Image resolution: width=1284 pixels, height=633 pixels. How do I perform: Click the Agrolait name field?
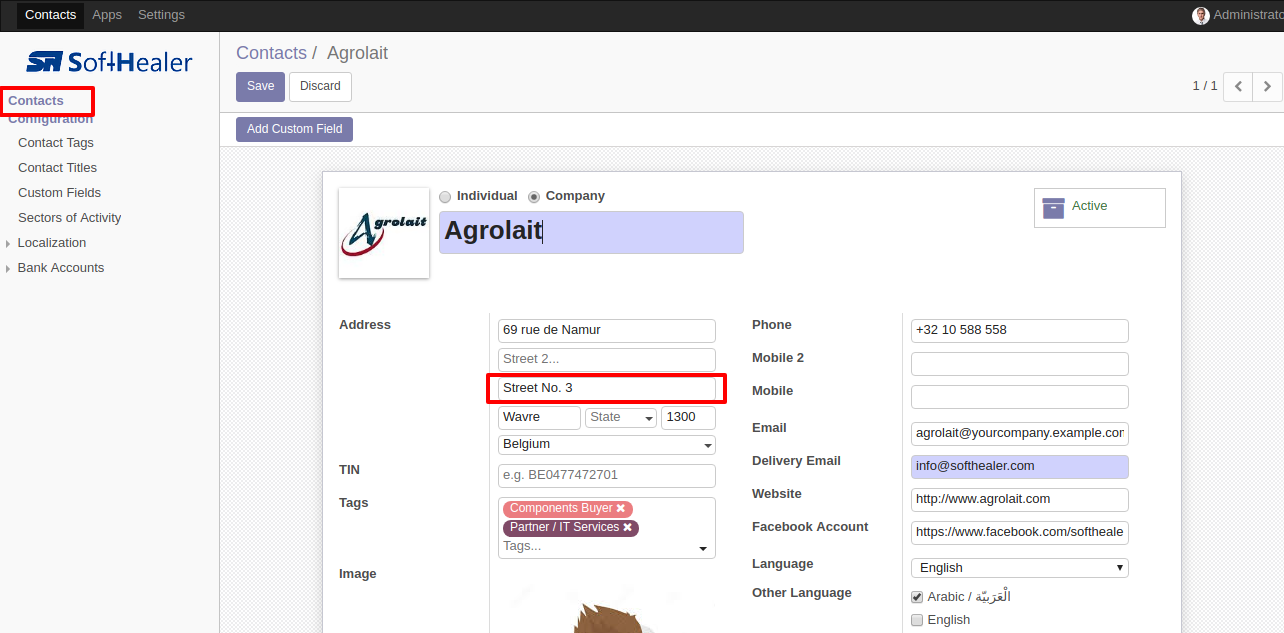591,232
